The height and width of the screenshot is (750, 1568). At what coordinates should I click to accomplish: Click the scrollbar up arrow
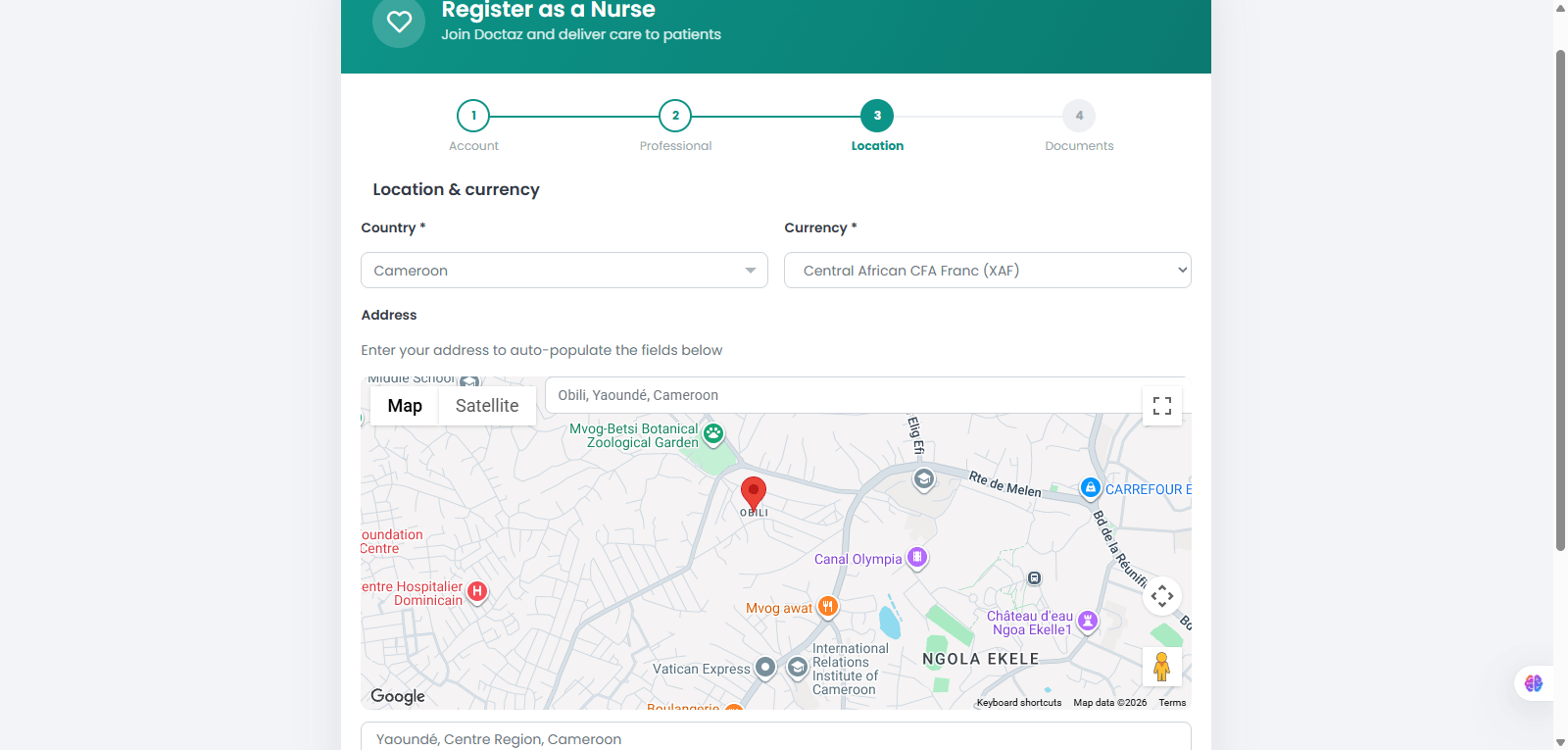coord(1561,8)
